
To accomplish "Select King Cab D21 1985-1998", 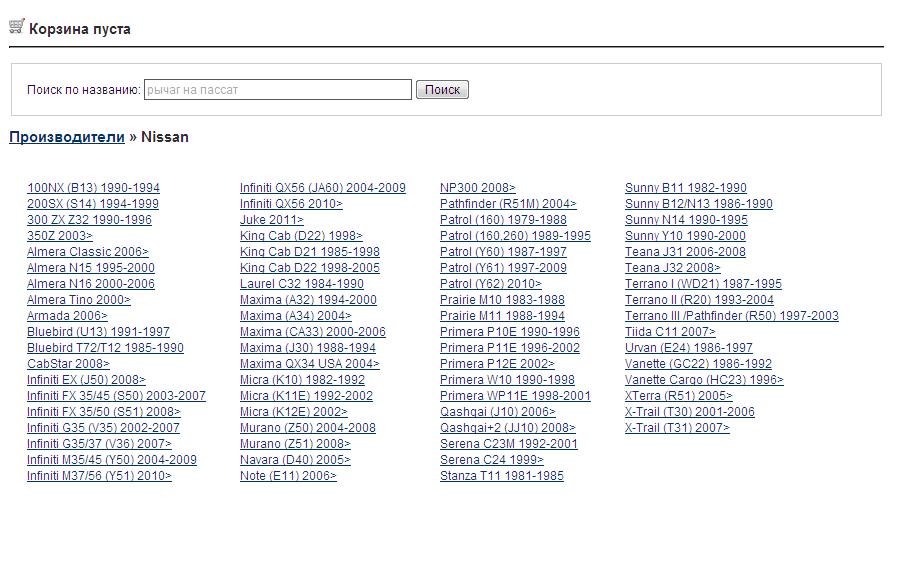I will click(x=310, y=252).
